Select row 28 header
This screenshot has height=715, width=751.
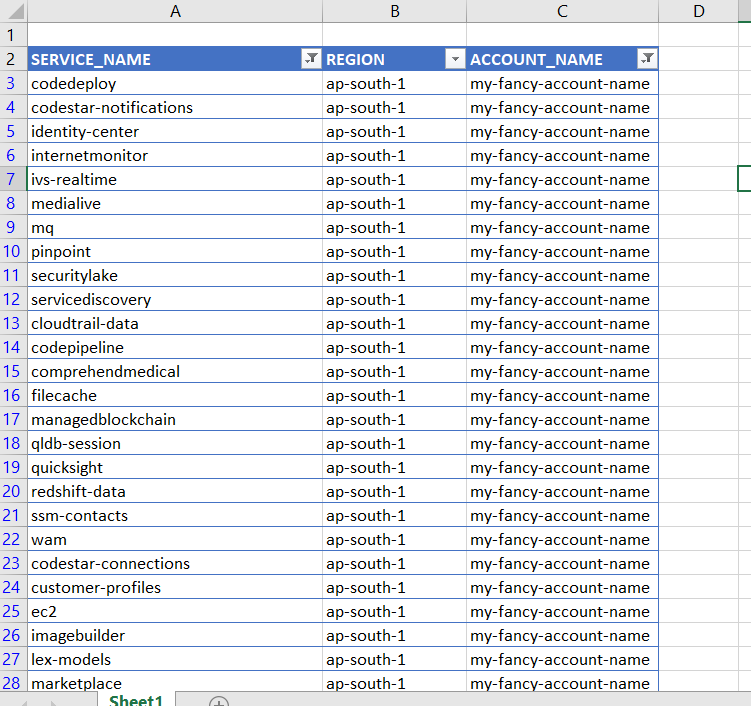pos(13,682)
